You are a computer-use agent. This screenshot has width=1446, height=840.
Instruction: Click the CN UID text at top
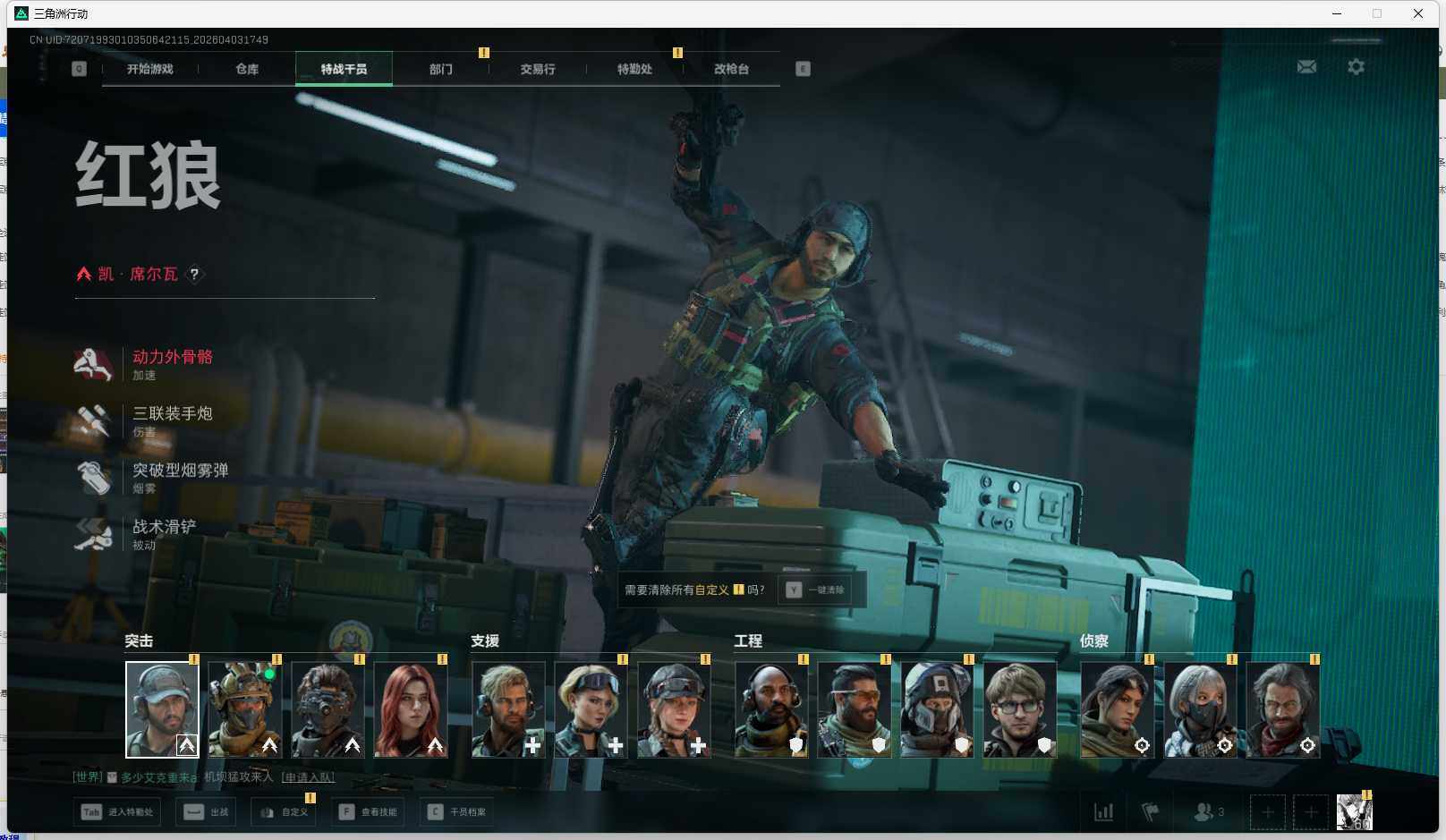pyautogui.click(x=149, y=40)
